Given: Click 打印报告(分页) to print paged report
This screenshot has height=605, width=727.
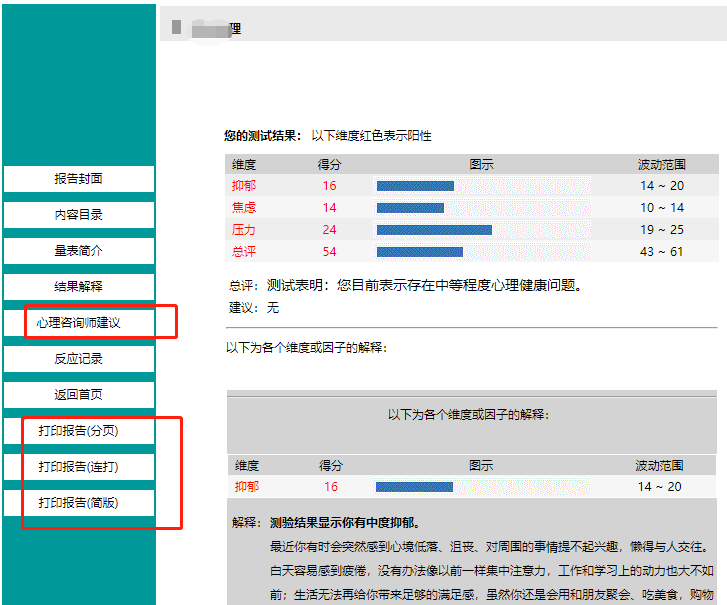Looking at the screenshot, I should pos(78,431).
